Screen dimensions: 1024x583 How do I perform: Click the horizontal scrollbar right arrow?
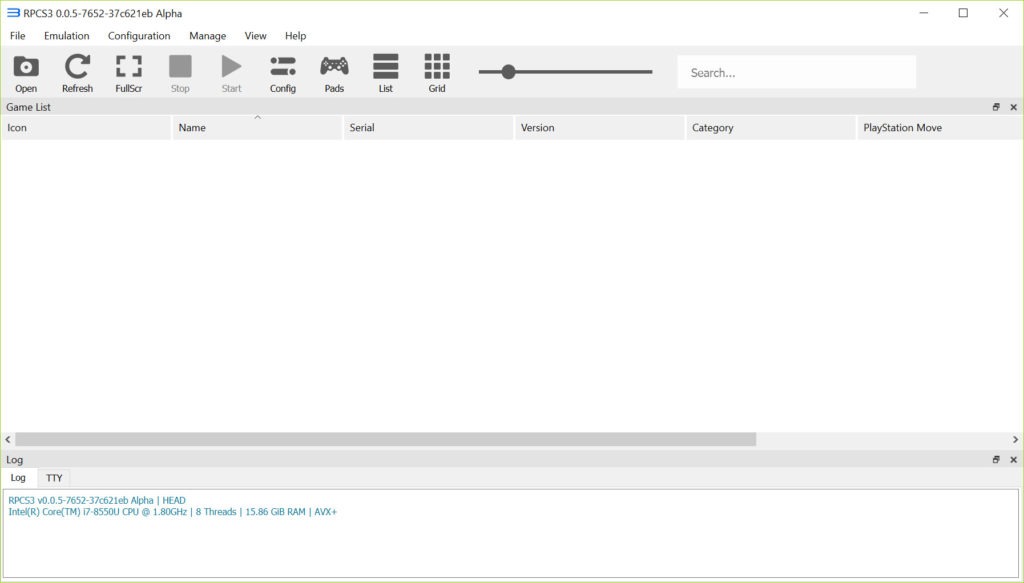(1016, 439)
